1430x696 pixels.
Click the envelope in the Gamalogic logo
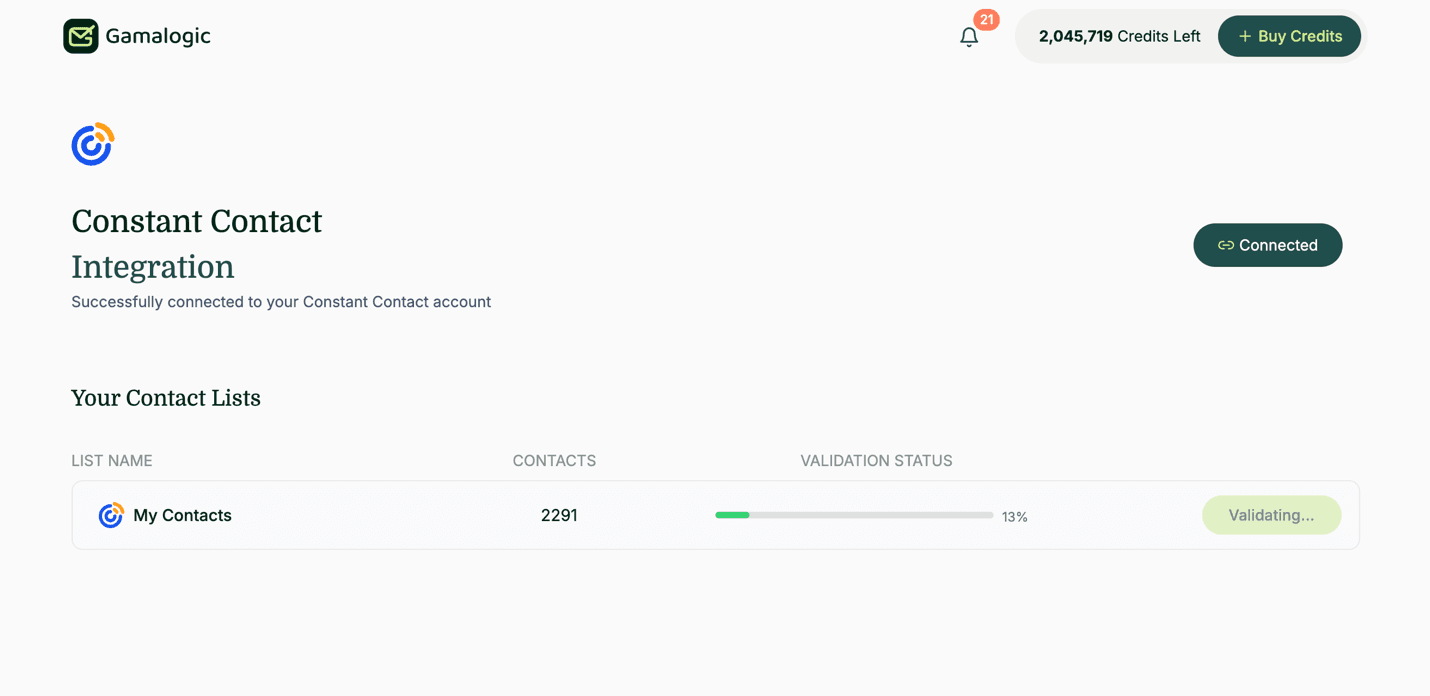tap(81, 35)
